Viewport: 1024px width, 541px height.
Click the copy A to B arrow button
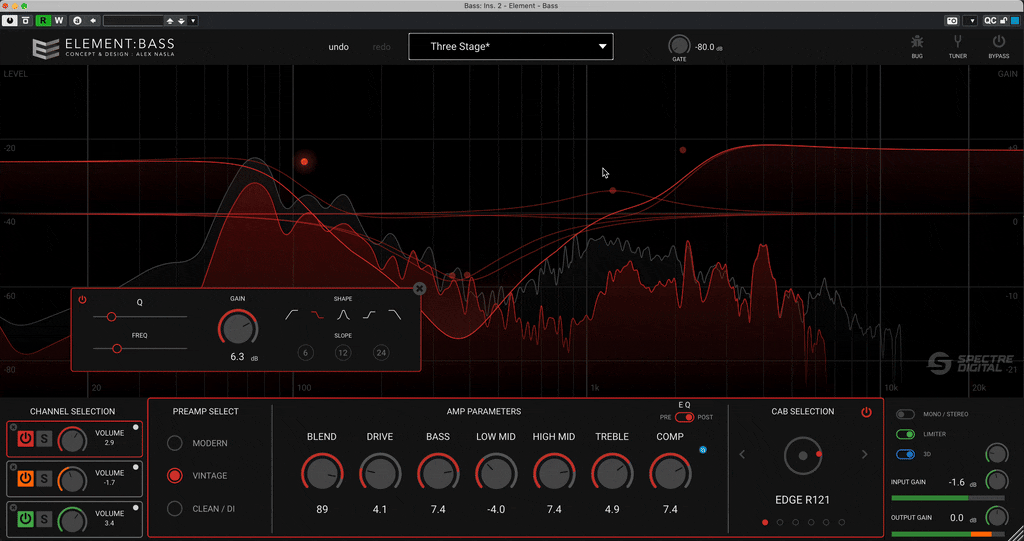[93, 21]
